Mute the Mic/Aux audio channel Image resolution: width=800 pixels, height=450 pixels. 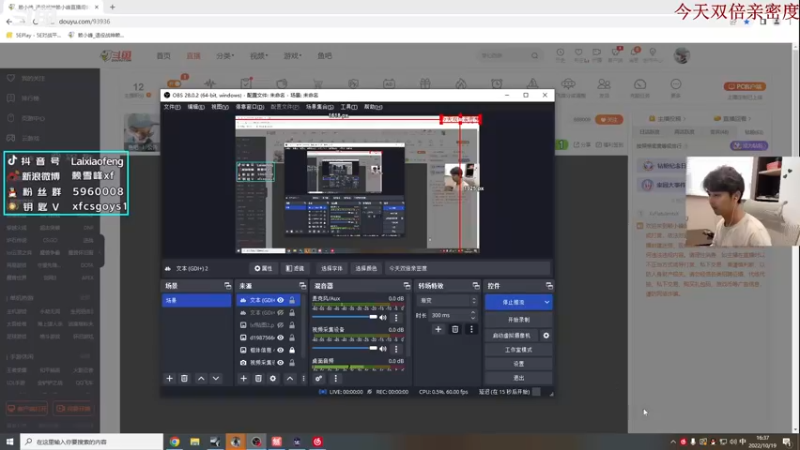383,318
